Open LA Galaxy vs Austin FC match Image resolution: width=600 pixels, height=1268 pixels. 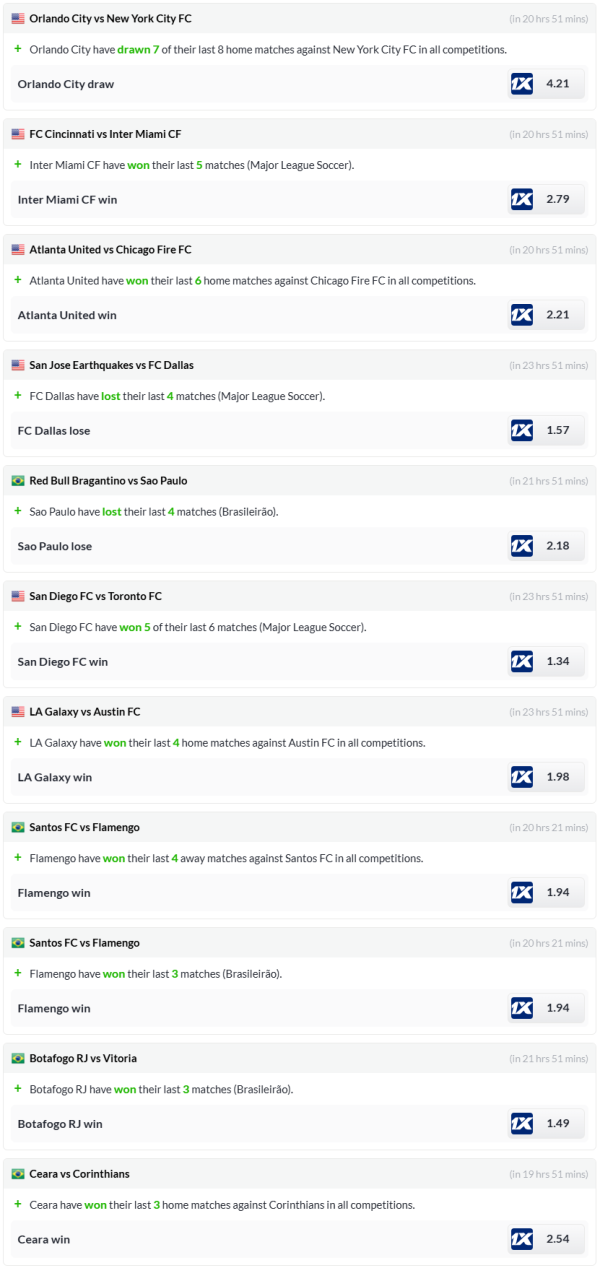pos(85,712)
